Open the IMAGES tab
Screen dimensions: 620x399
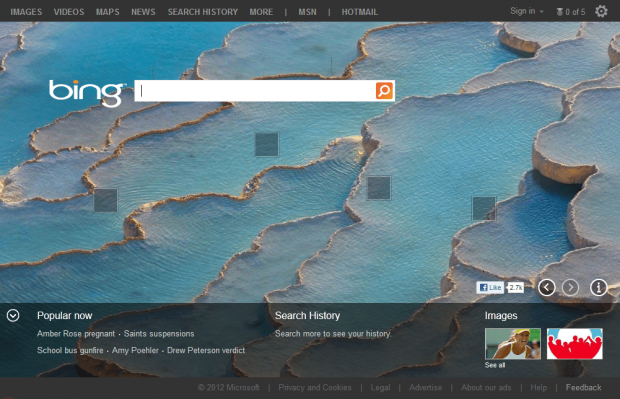tap(26, 12)
